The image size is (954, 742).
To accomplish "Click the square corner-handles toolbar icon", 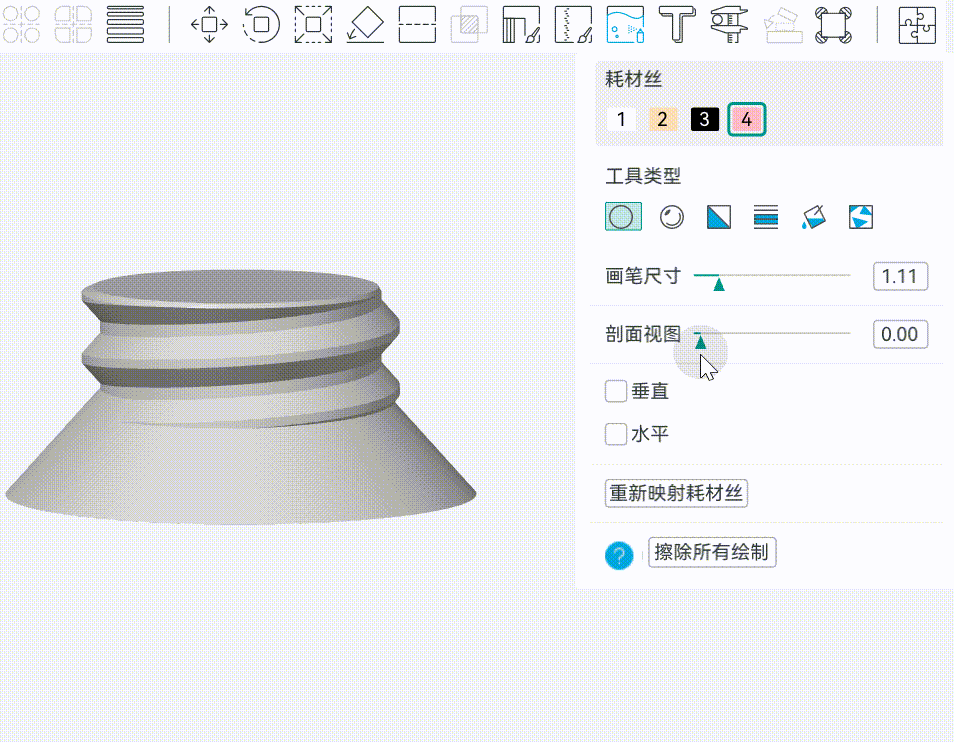I will 834,24.
